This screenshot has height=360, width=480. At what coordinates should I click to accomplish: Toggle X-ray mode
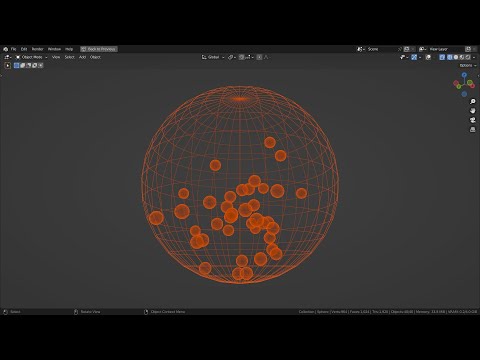coord(442,57)
